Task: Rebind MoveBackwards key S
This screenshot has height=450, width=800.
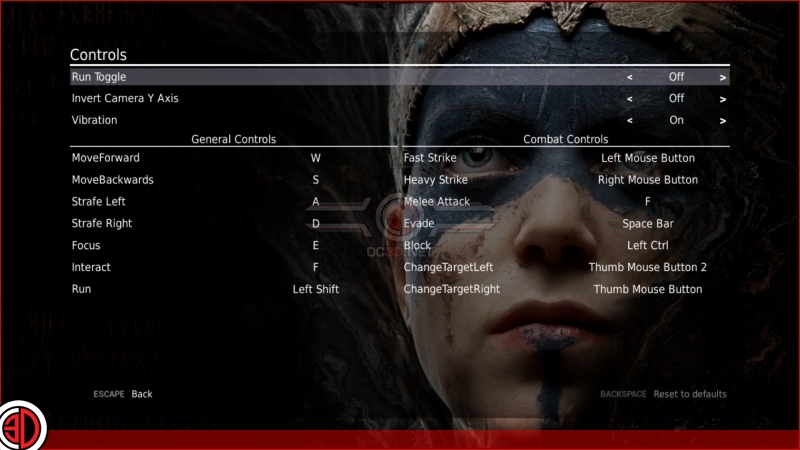Action: click(x=315, y=180)
